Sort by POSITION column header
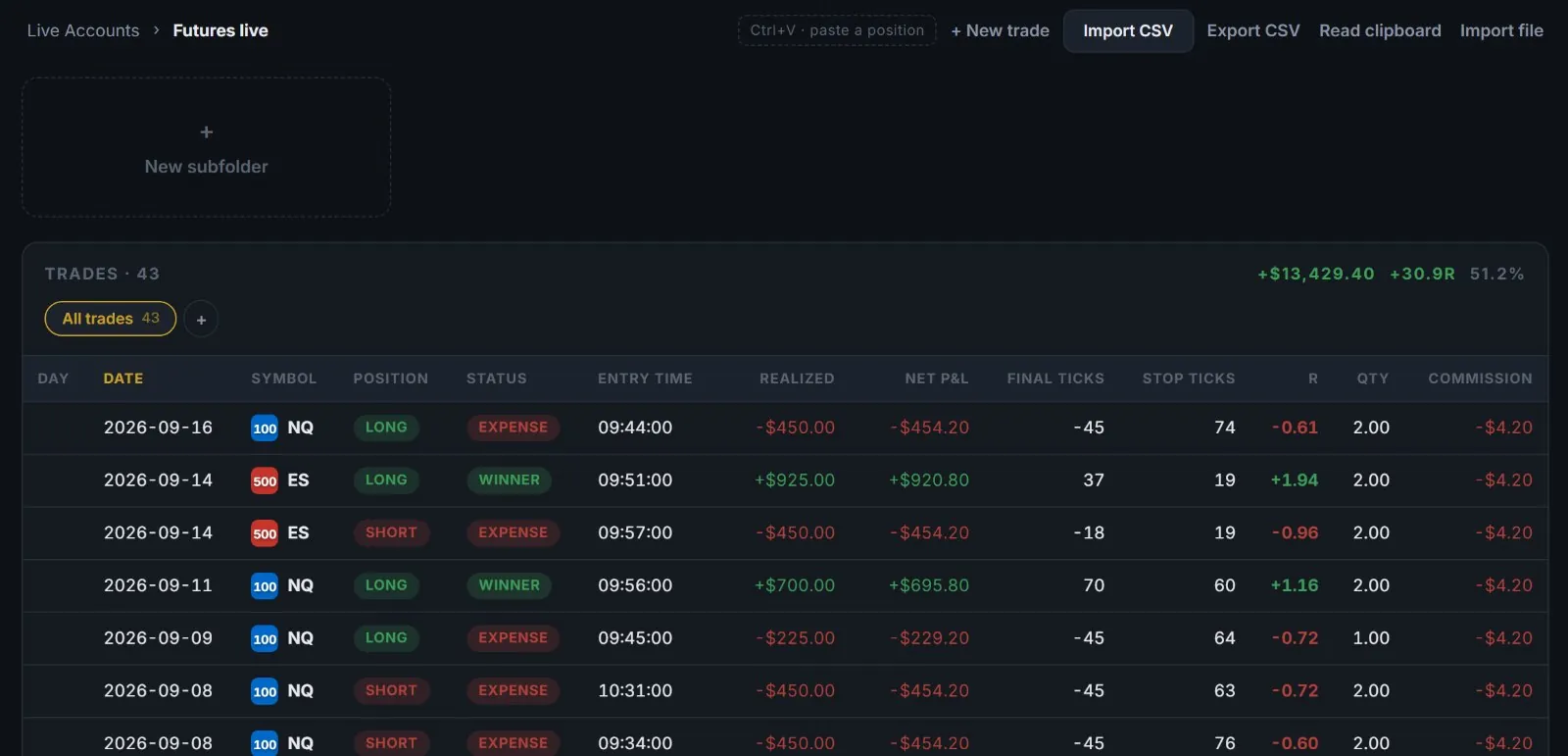1568x756 pixels. (x=391, y=378)
